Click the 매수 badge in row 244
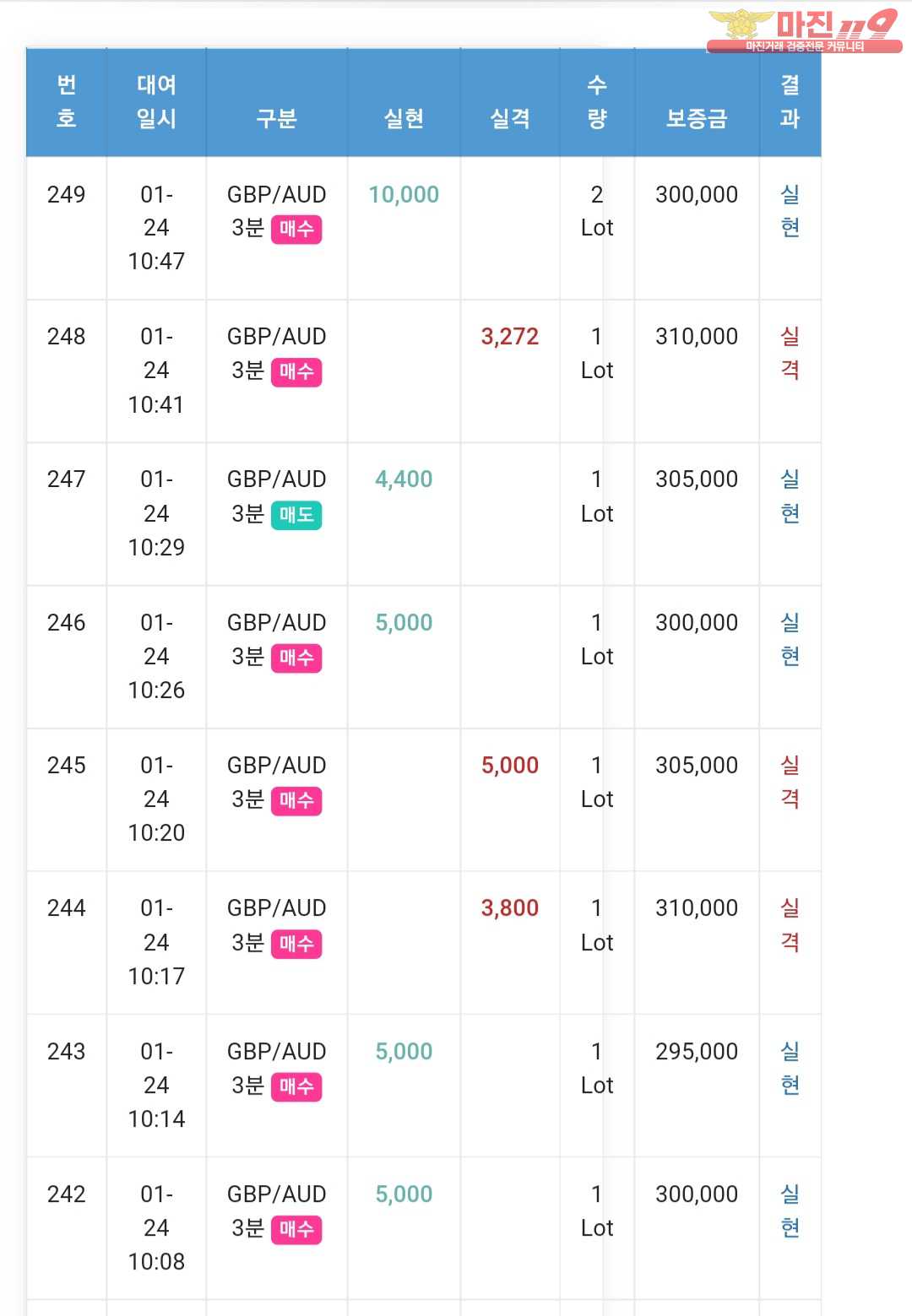912x1316 pixels. [x=296, y=944]
